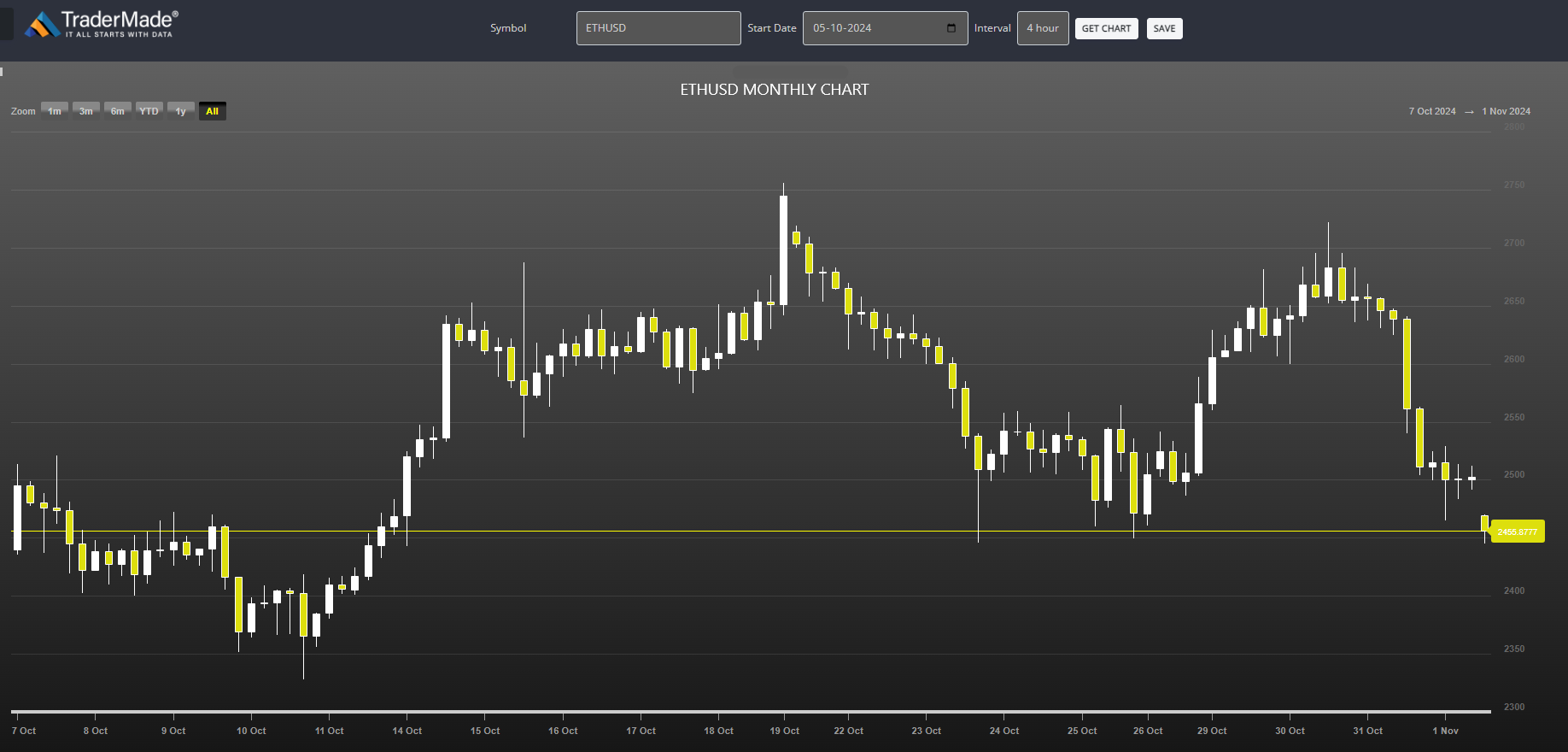This screenshot has width=1568, height=752.
Task: Click the 18 Oct date axis label
Action: pyautogui.click(x=718, y=731)
